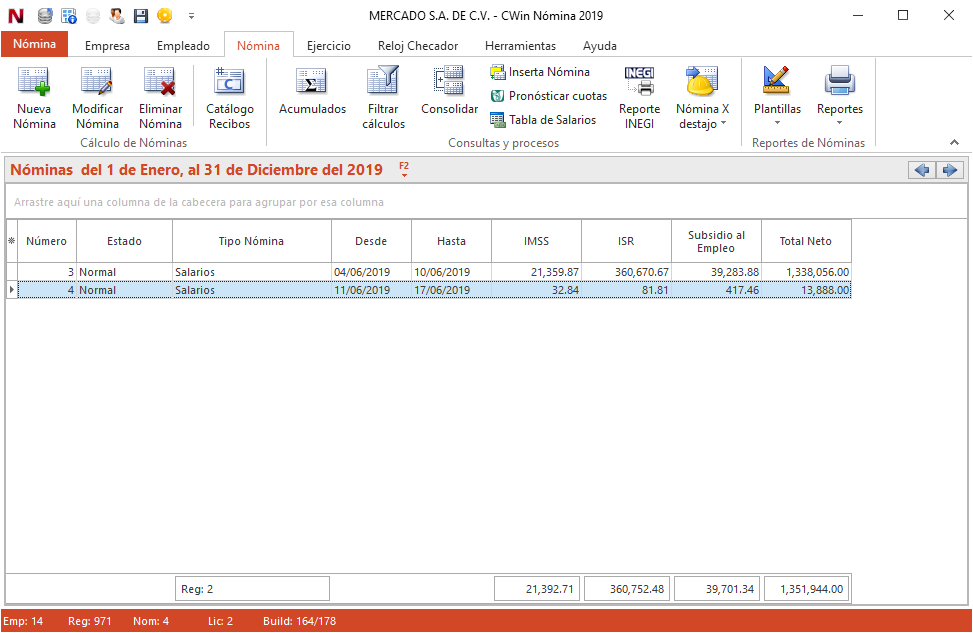Open Reporte INEGI
Screen dimensions: 973x633
click(x=639, y=82)
